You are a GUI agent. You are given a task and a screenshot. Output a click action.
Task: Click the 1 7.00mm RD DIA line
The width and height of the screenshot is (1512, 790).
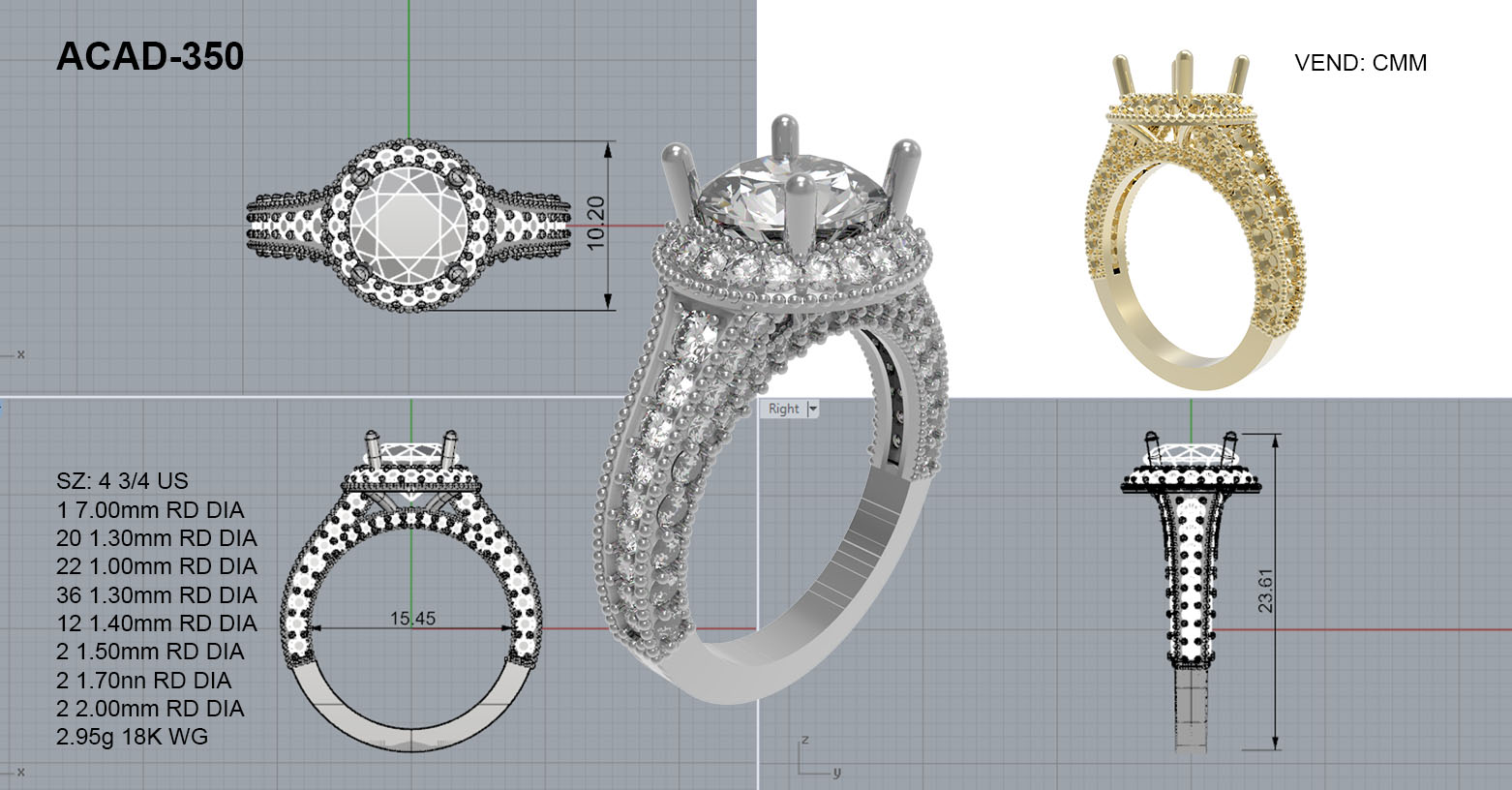coord(150,509)
